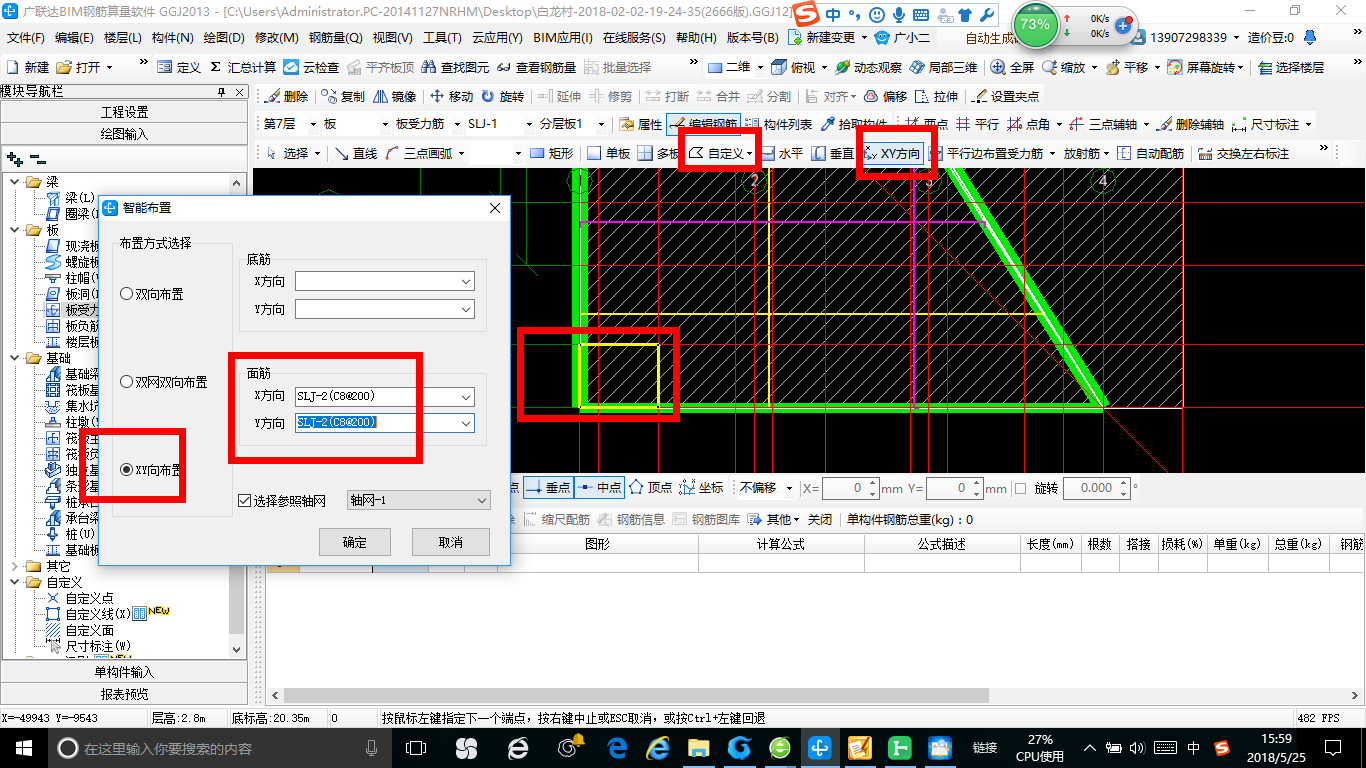Select the 镜像 mirror tool
Viewport: 1366px width, 768px height.
tap(394, 97)
